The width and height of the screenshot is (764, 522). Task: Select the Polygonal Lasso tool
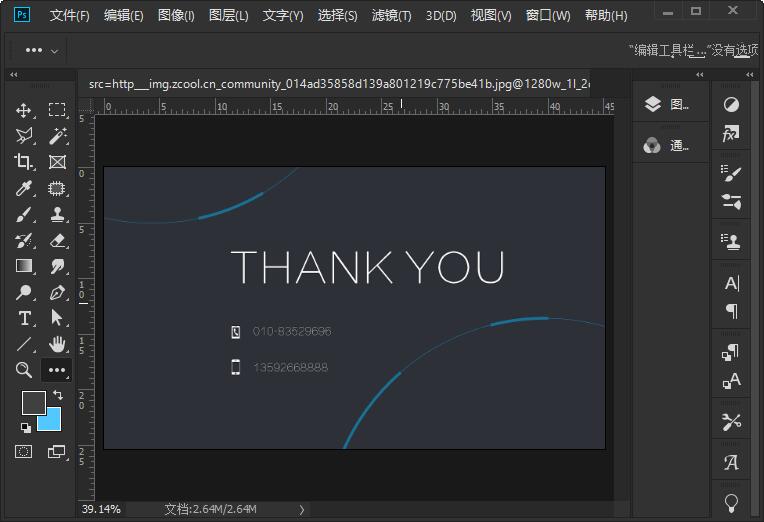(23, 136)
